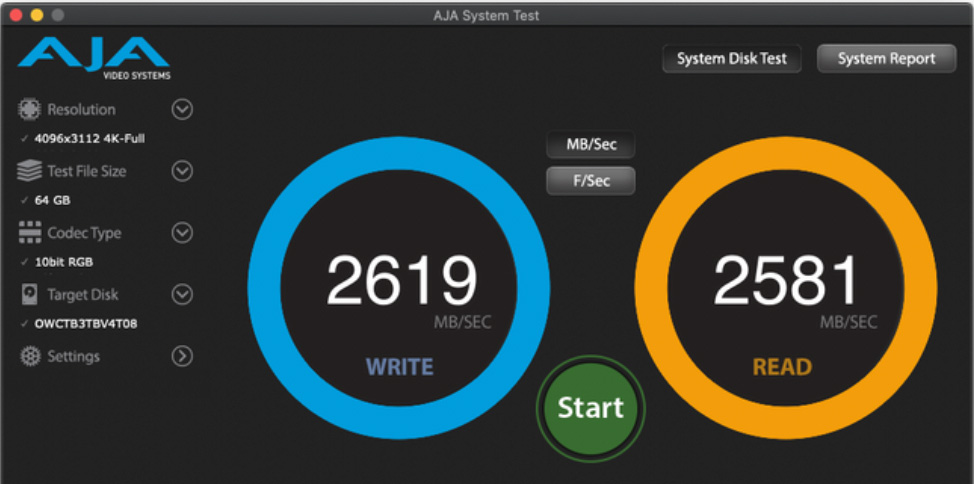
Task: Expand the Codec Type dropdown chevron
Action: tap(182, 233)
